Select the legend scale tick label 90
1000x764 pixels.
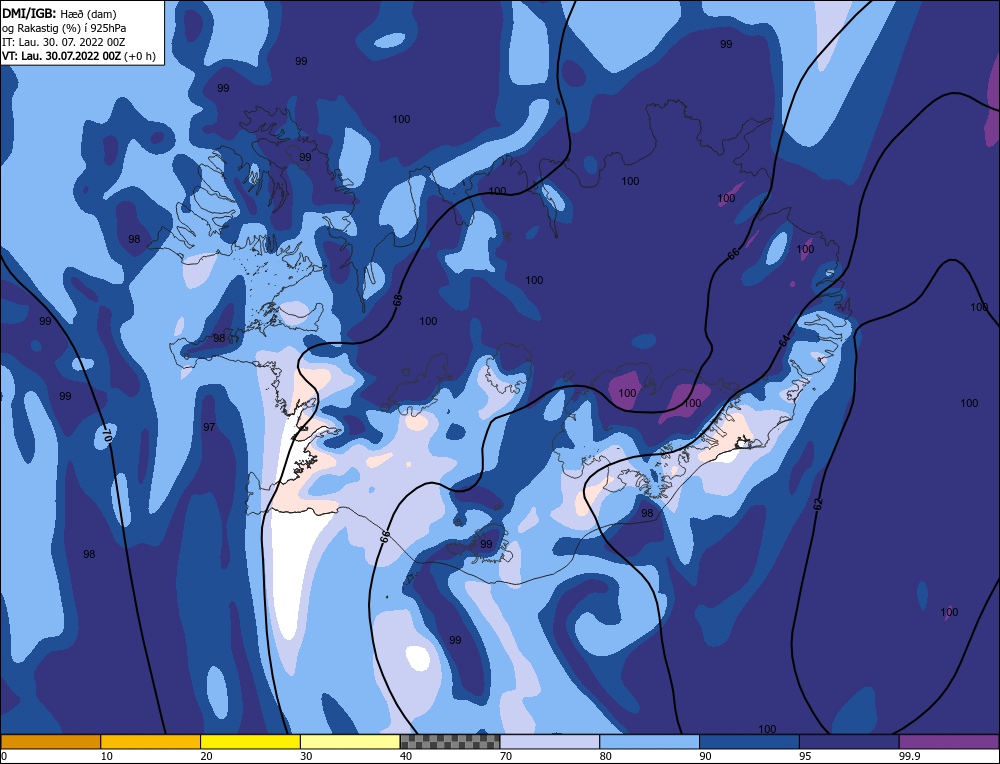pos(705,756)
